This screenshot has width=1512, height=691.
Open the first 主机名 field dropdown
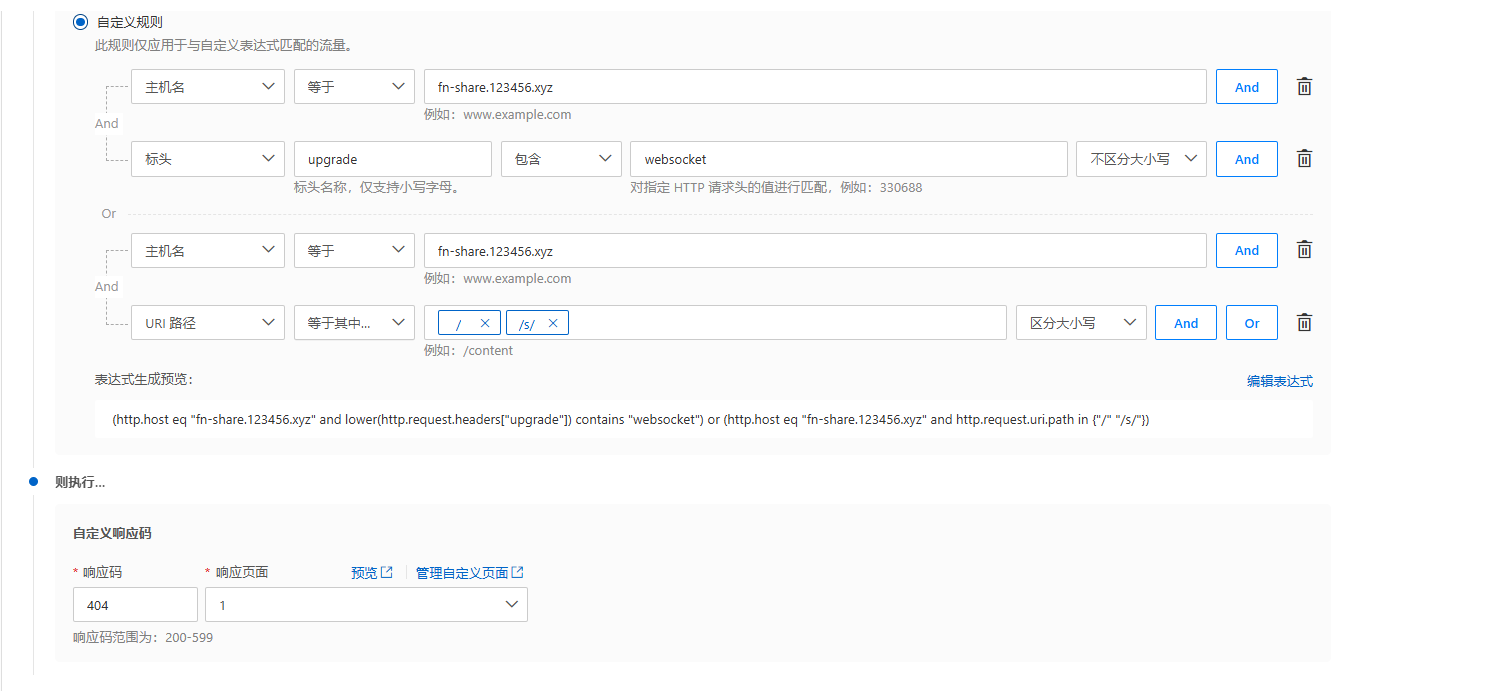208,87
